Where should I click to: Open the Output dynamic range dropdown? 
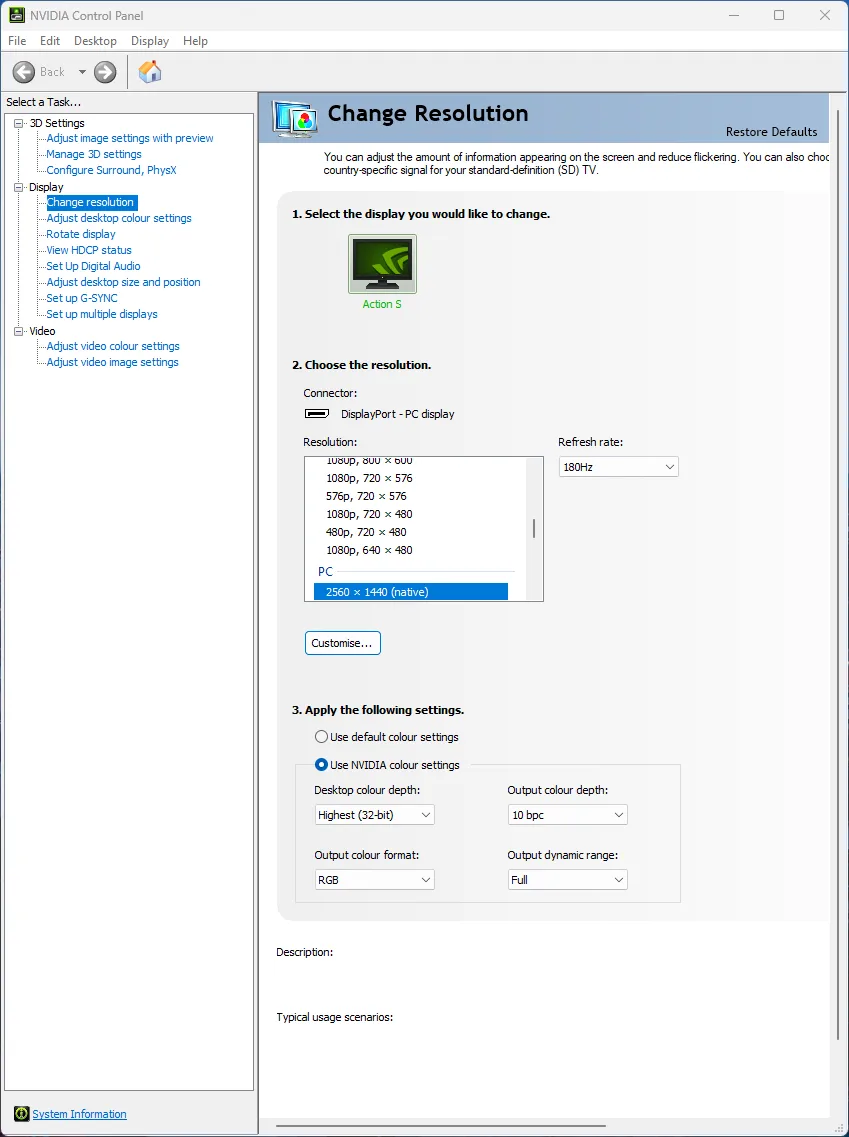click(x=567, y=880)
